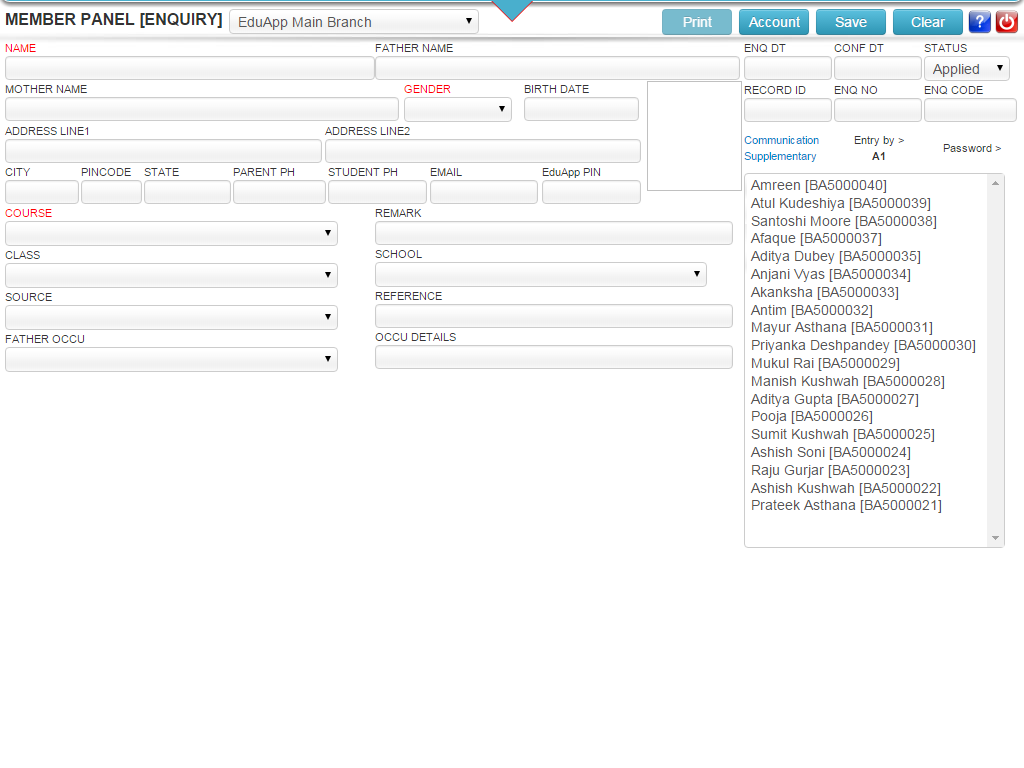Click the PINCODE input field
Image resolution: width=1024 pixels, height=768 pixels.
tap(111, 192)
